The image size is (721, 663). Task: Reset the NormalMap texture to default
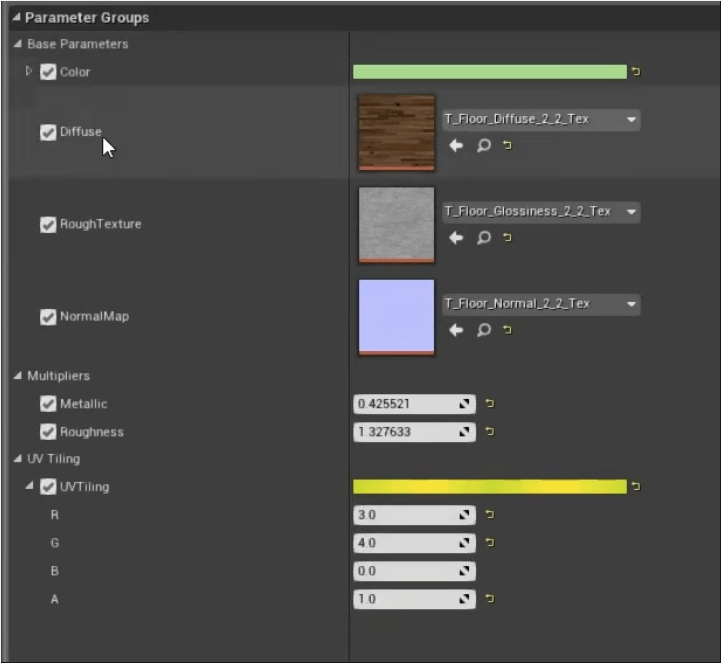[507, 330]
